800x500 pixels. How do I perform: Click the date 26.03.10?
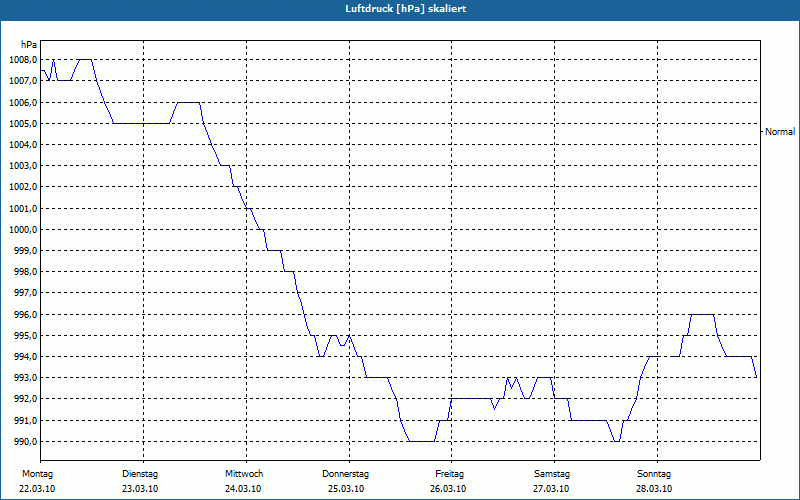448,489
